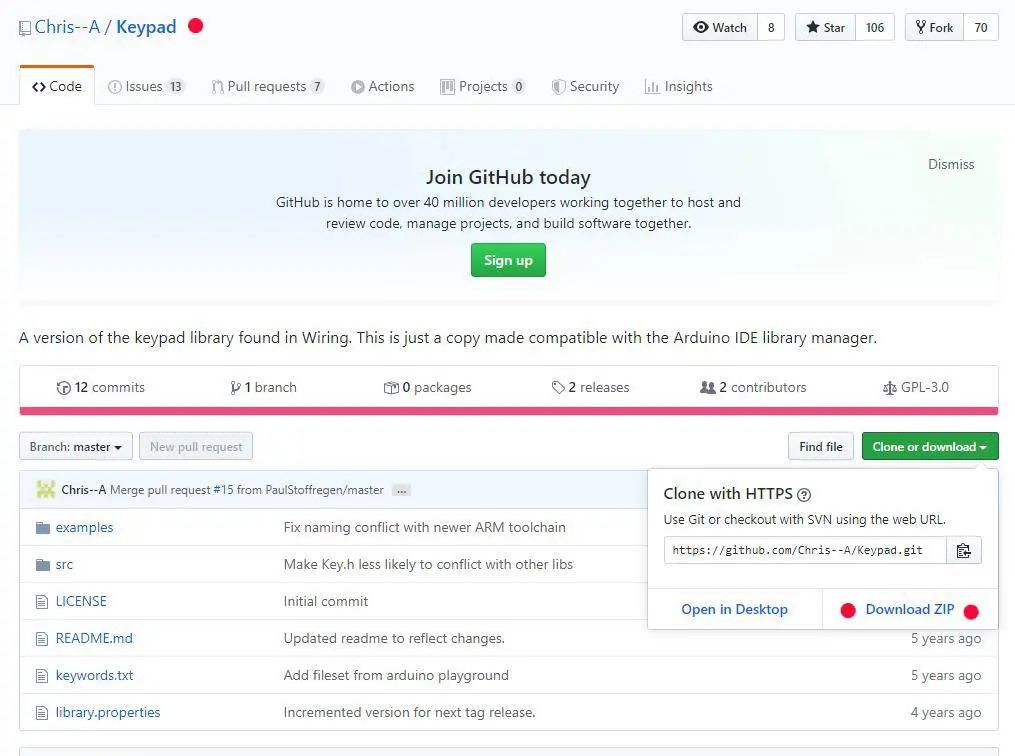Viewport: 1015px width, 756px height.
Task: Click the library.properties file icon
Action: pyautogui.click(x=42, y=713)
